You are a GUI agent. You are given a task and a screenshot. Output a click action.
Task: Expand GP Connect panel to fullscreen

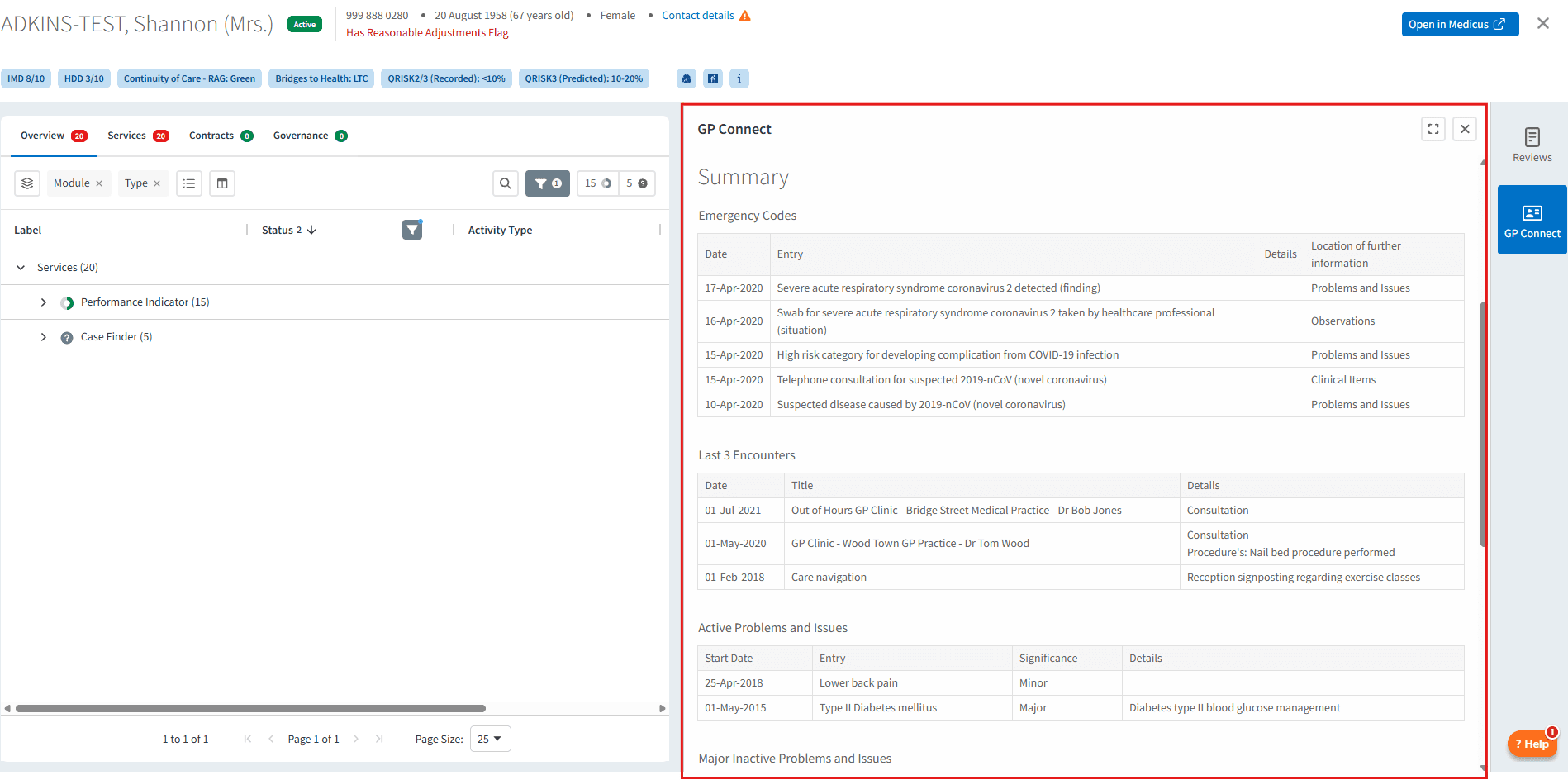point(1433,129)
